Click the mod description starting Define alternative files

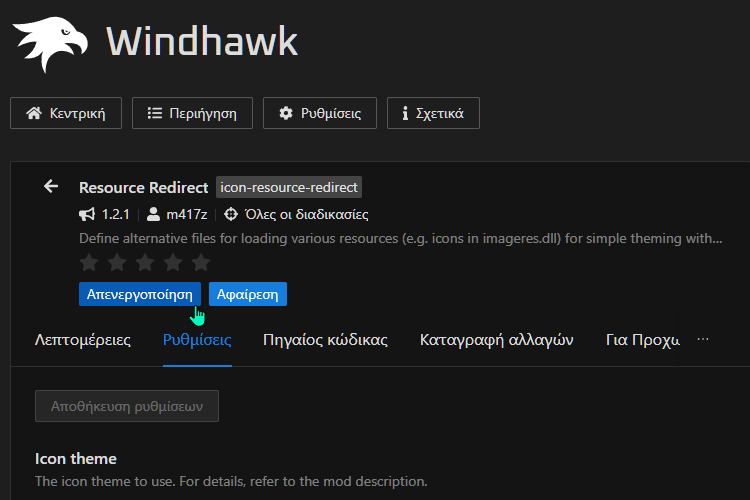pos(401,238)
